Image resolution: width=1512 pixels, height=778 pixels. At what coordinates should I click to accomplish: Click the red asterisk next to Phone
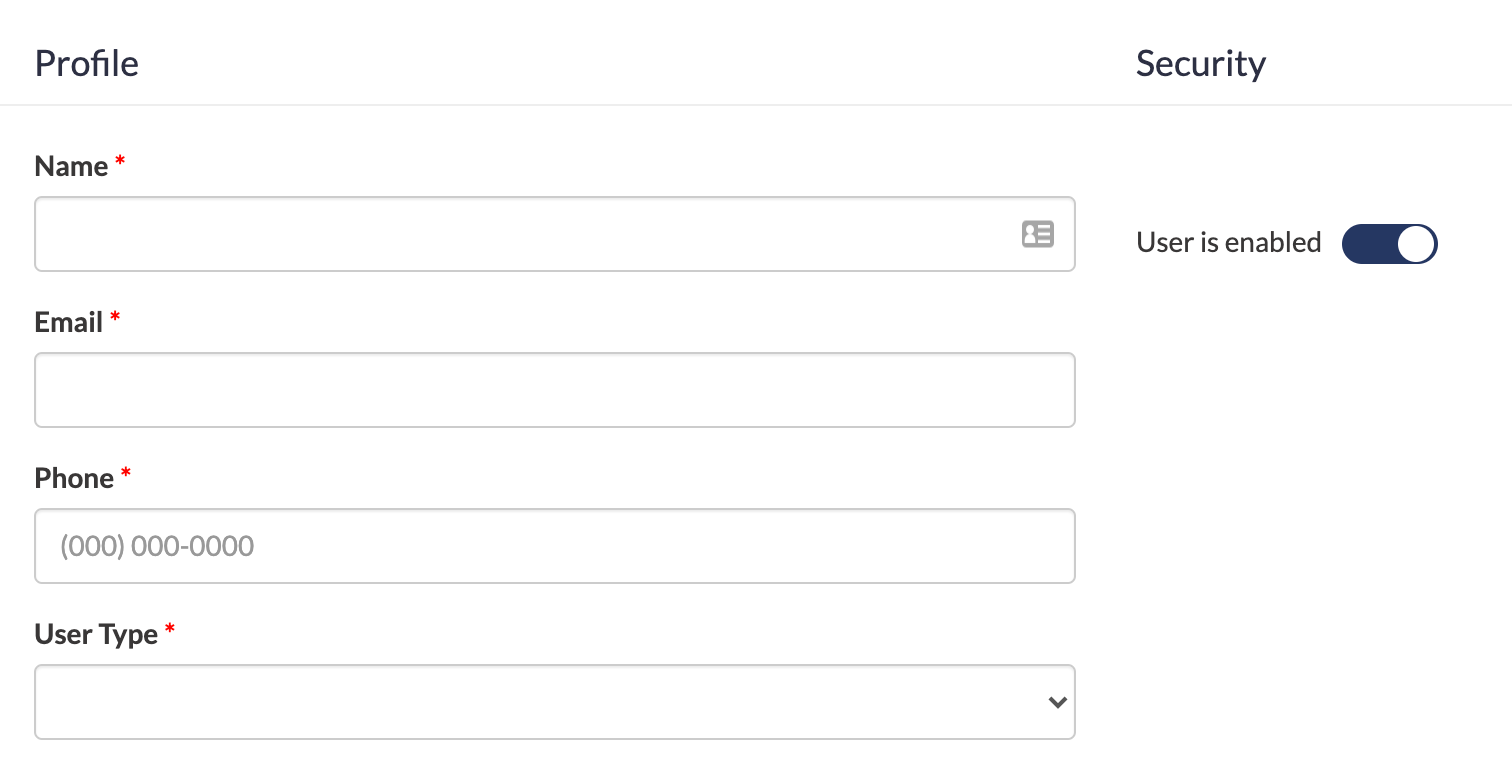point(126,473)
